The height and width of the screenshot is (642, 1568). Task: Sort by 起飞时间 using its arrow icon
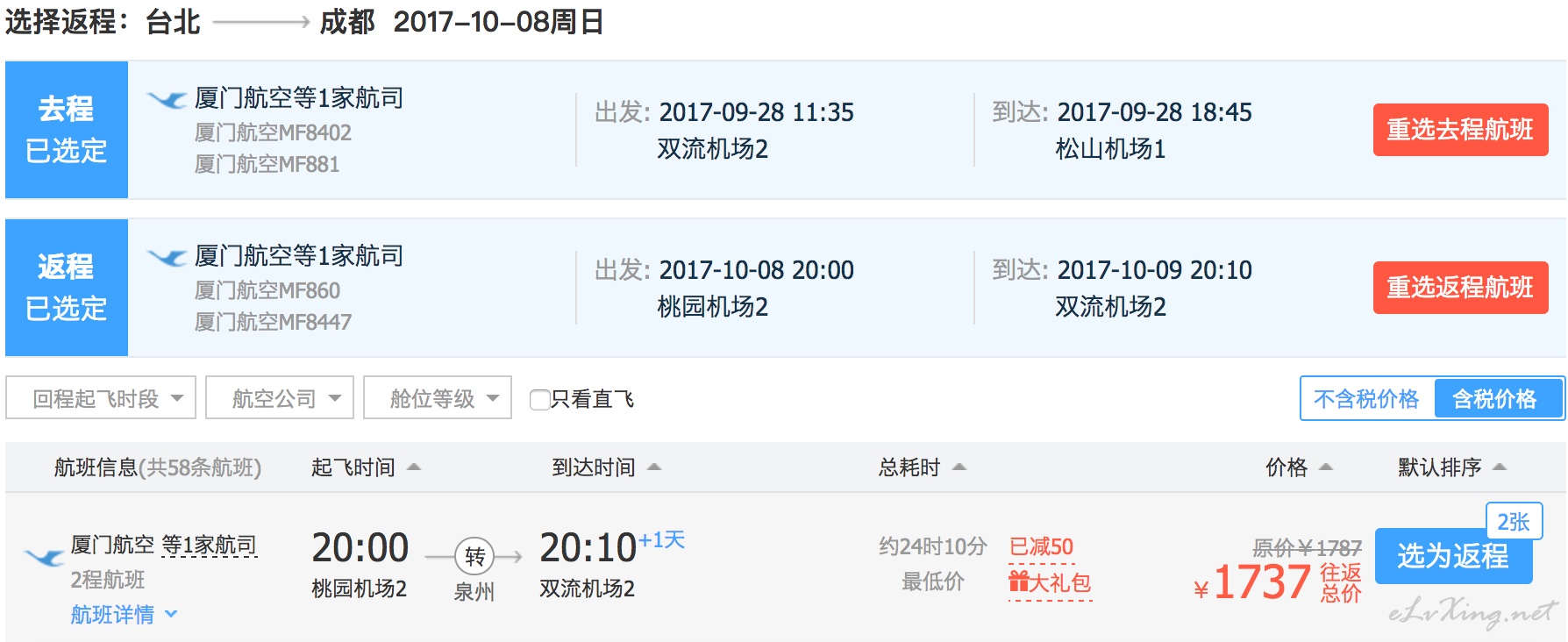pyautogui.click(x=414, y=467)
